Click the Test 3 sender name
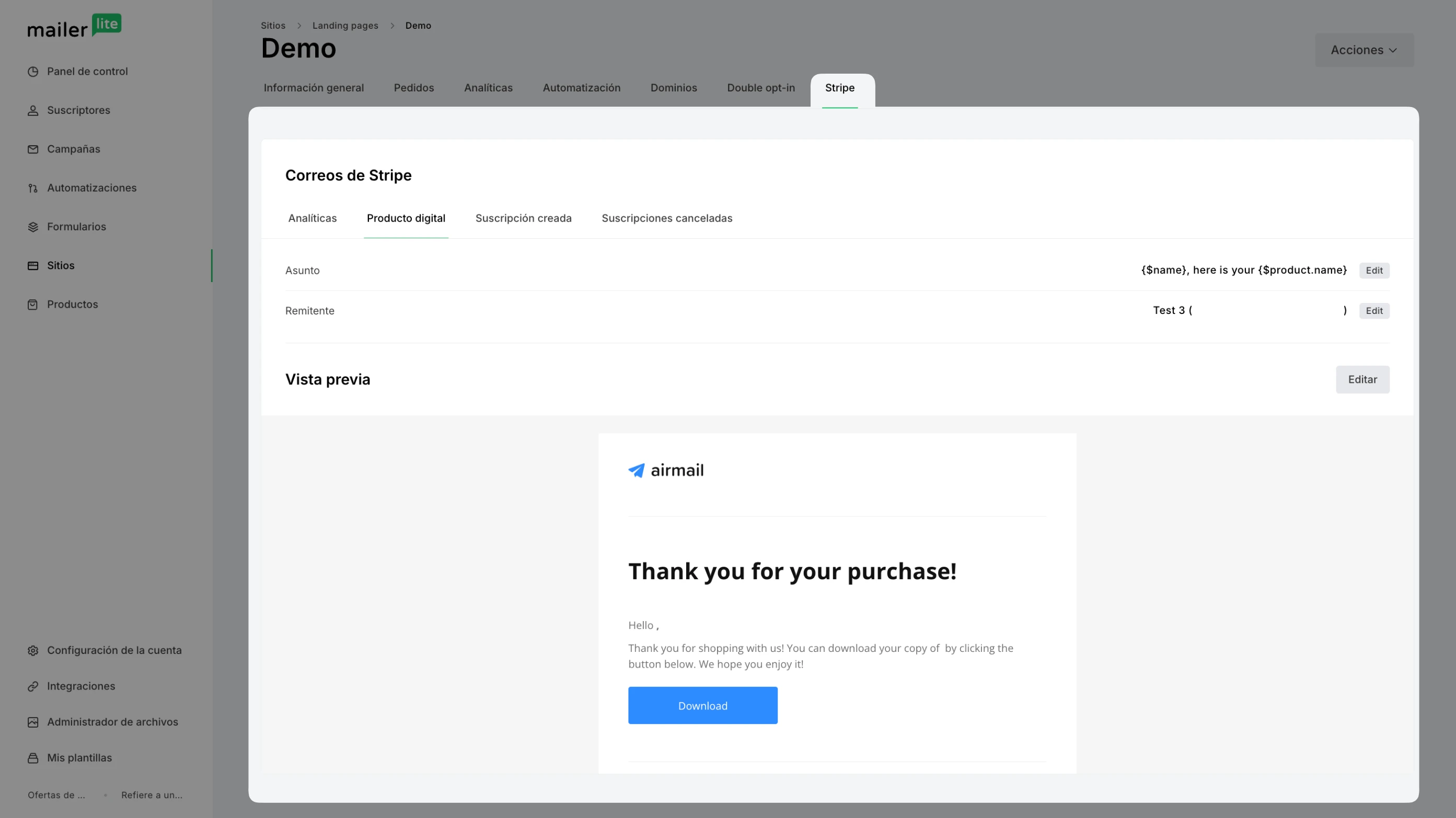This screenshot has width=1456, height=818. pyautogui.click(x=1169, y=311)
